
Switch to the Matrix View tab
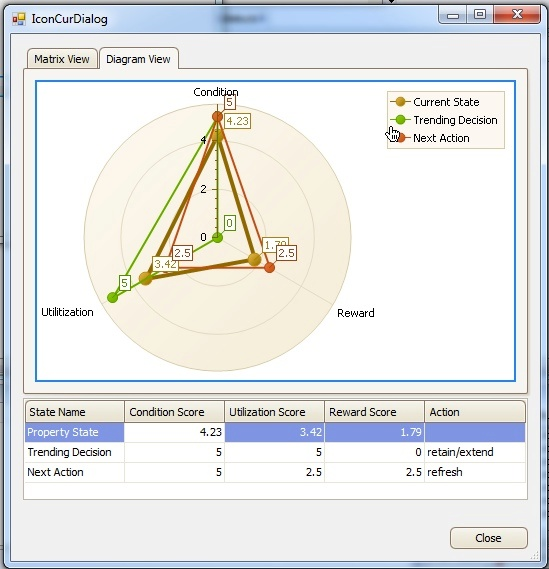[x=62, y=59]
